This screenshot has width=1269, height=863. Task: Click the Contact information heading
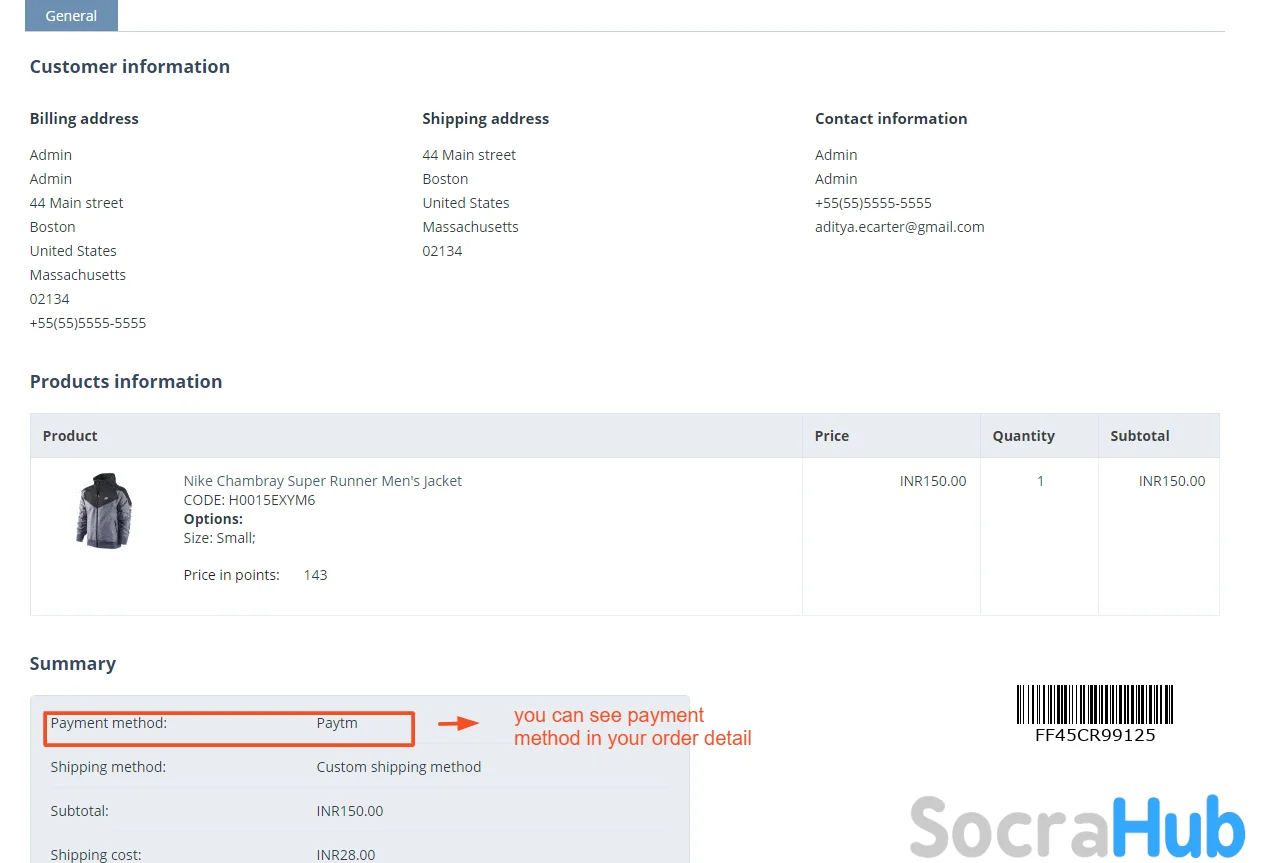pos(891,118)
